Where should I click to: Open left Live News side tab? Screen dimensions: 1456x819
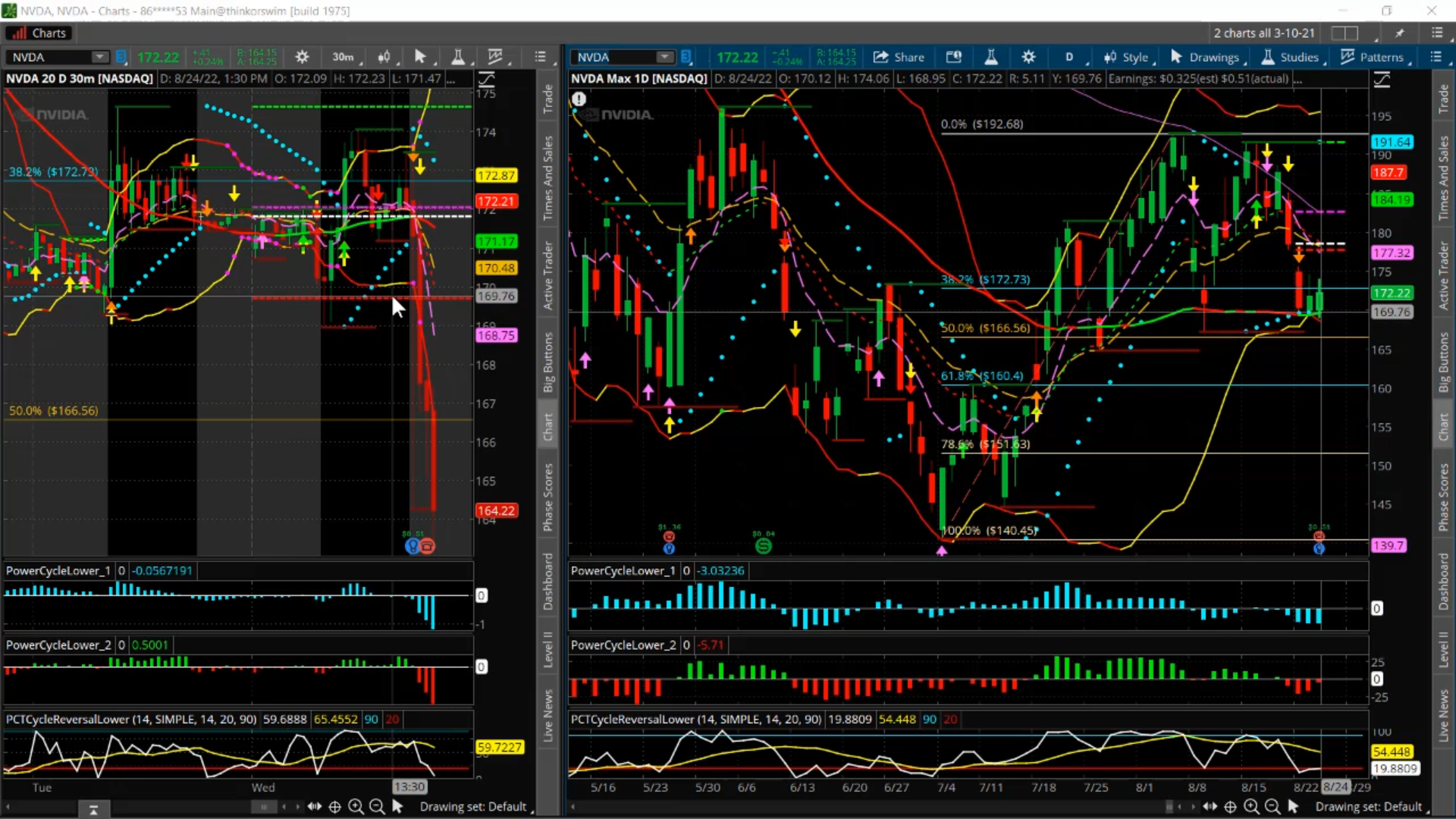(x=548, y=715)
